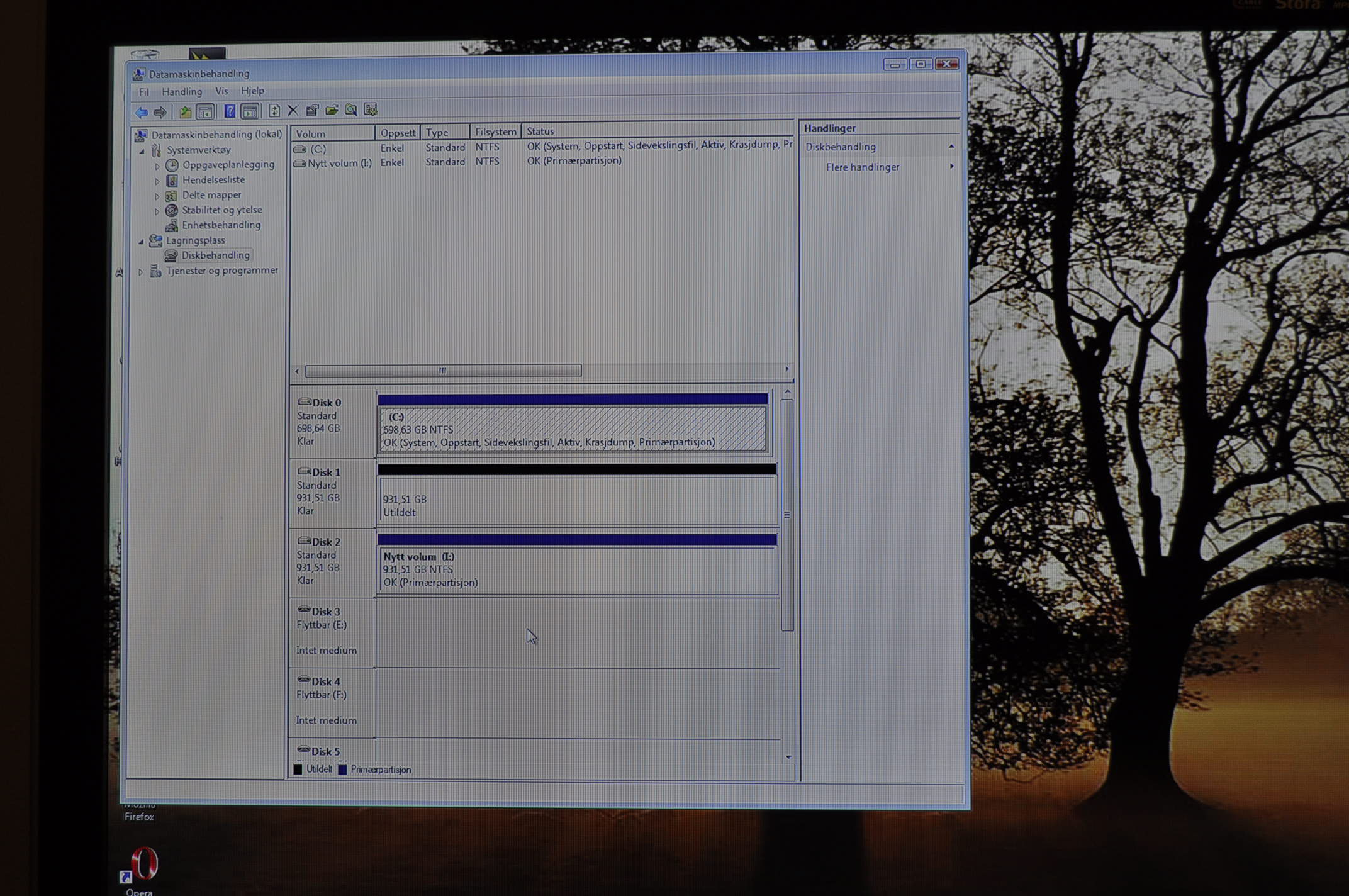Sort by the Status column header
Image resolution: width=1349 pixels, height=896 pixels.
[658, 131]
